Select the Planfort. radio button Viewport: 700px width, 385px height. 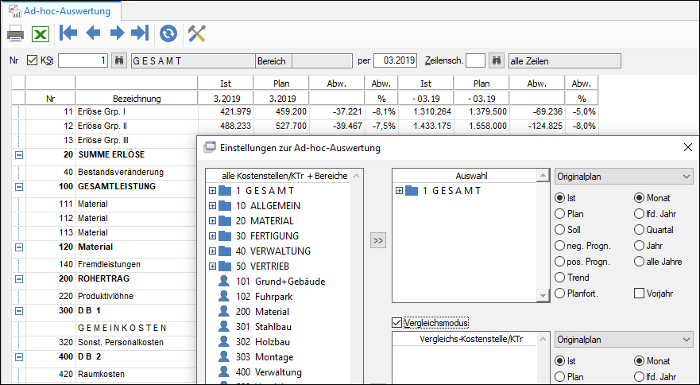pos(559,293)
